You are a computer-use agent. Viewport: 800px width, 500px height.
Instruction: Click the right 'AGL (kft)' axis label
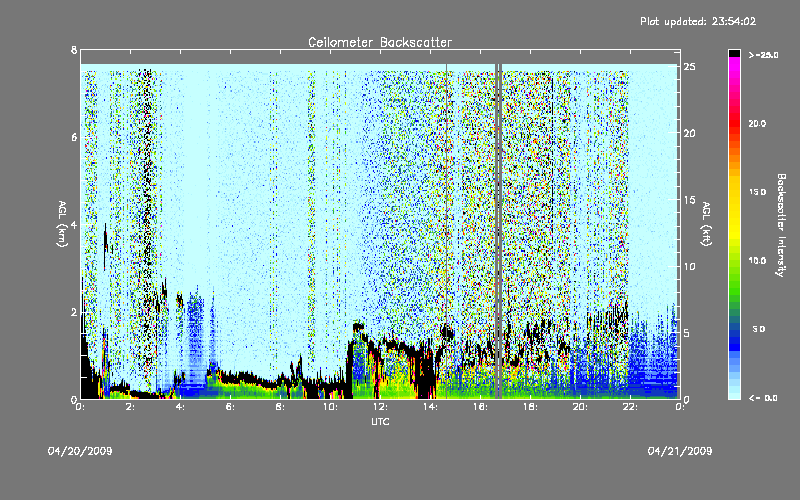706,224
